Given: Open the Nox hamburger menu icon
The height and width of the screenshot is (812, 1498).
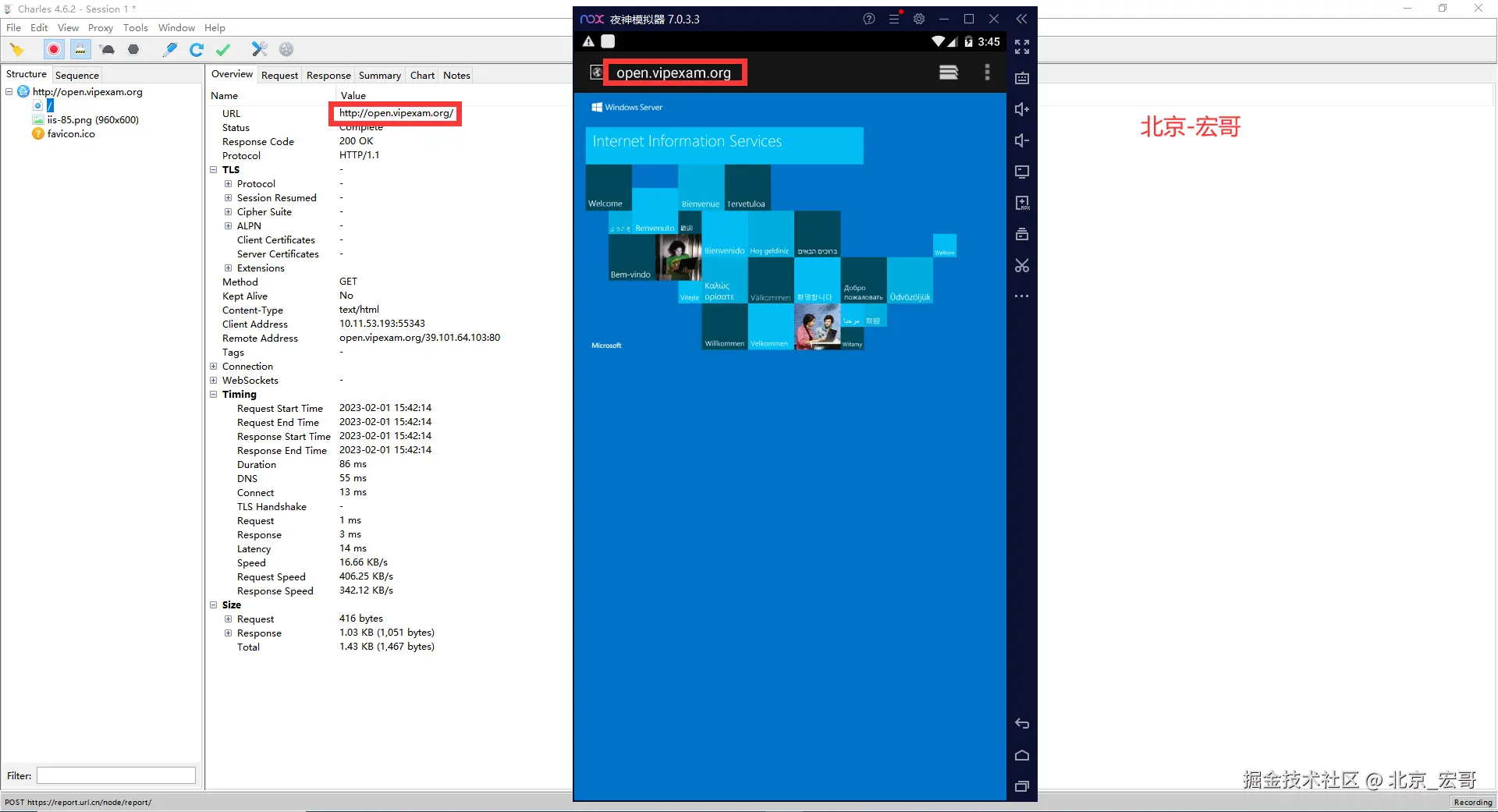Looking at the screenshot, I should [x=894, y=19].
